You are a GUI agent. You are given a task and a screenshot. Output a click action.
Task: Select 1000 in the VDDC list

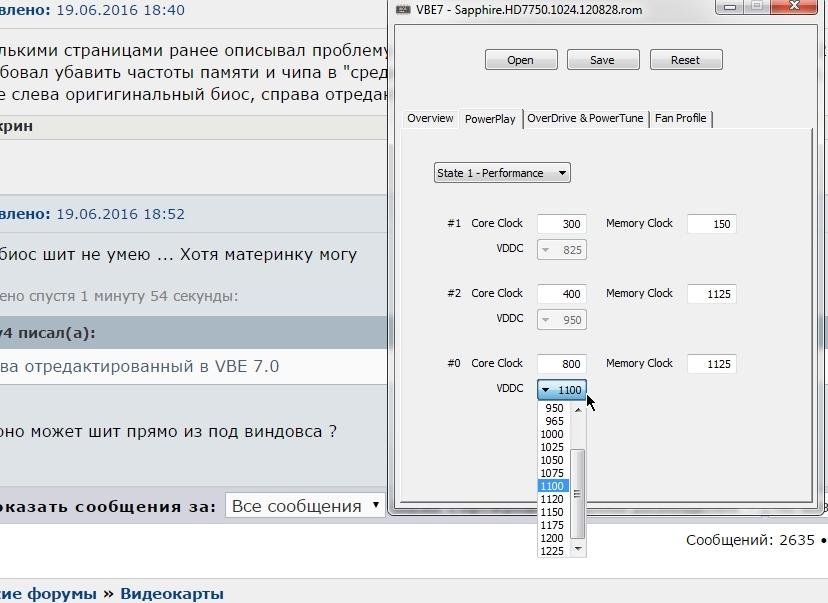[x=554, y=434]
